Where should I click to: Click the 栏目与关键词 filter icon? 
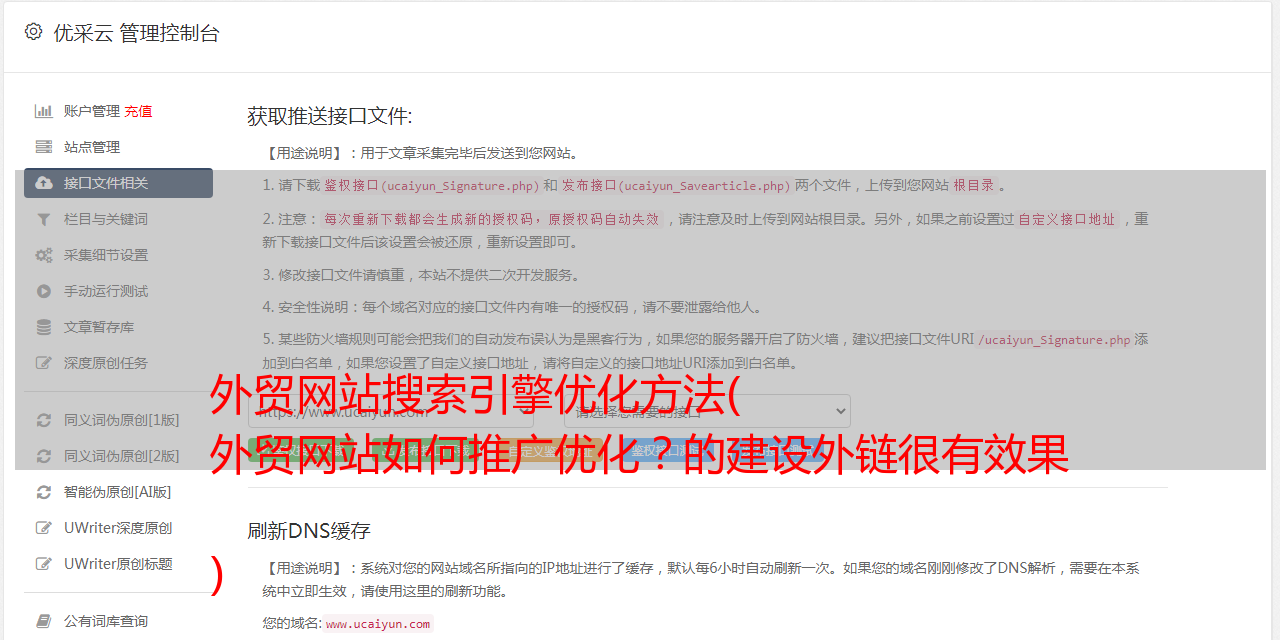pyautogui.click(x=44, y=219)
